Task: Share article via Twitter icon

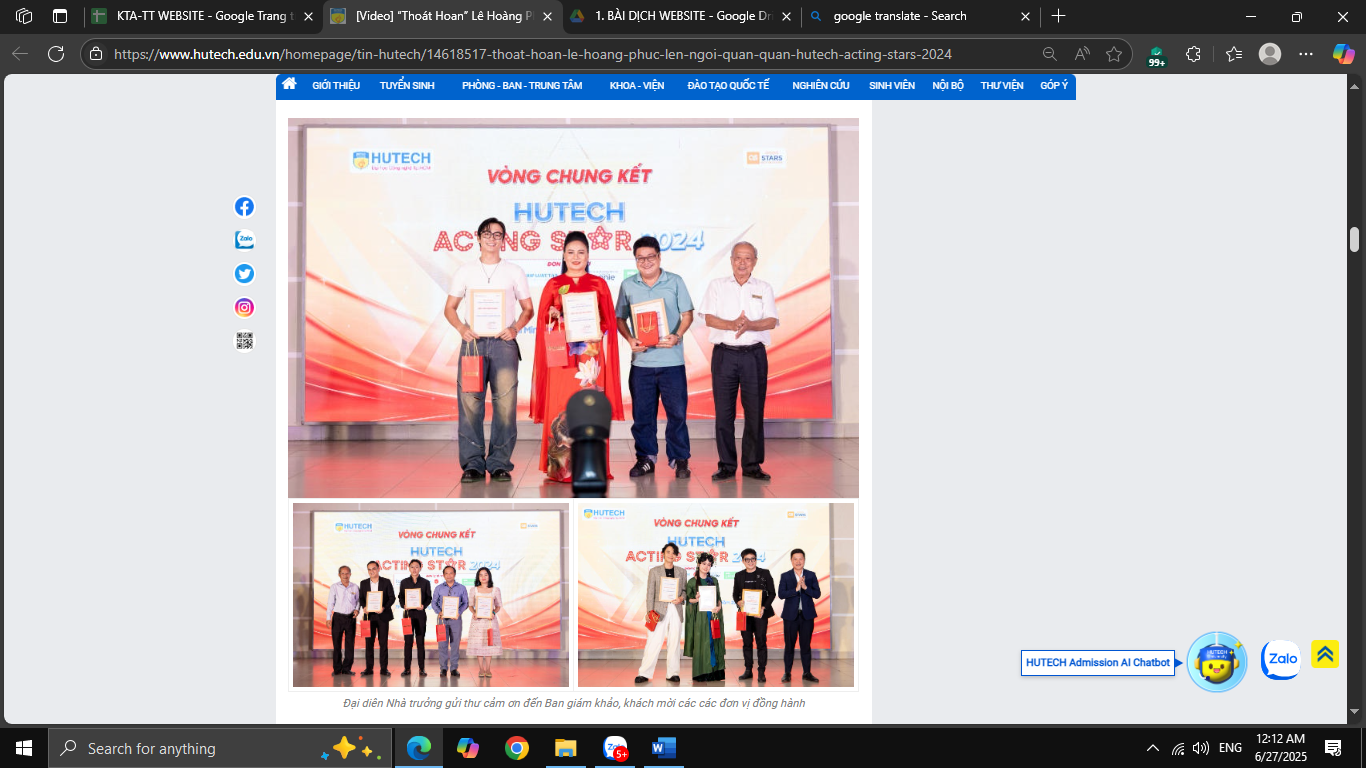Action: click(244, 274)
